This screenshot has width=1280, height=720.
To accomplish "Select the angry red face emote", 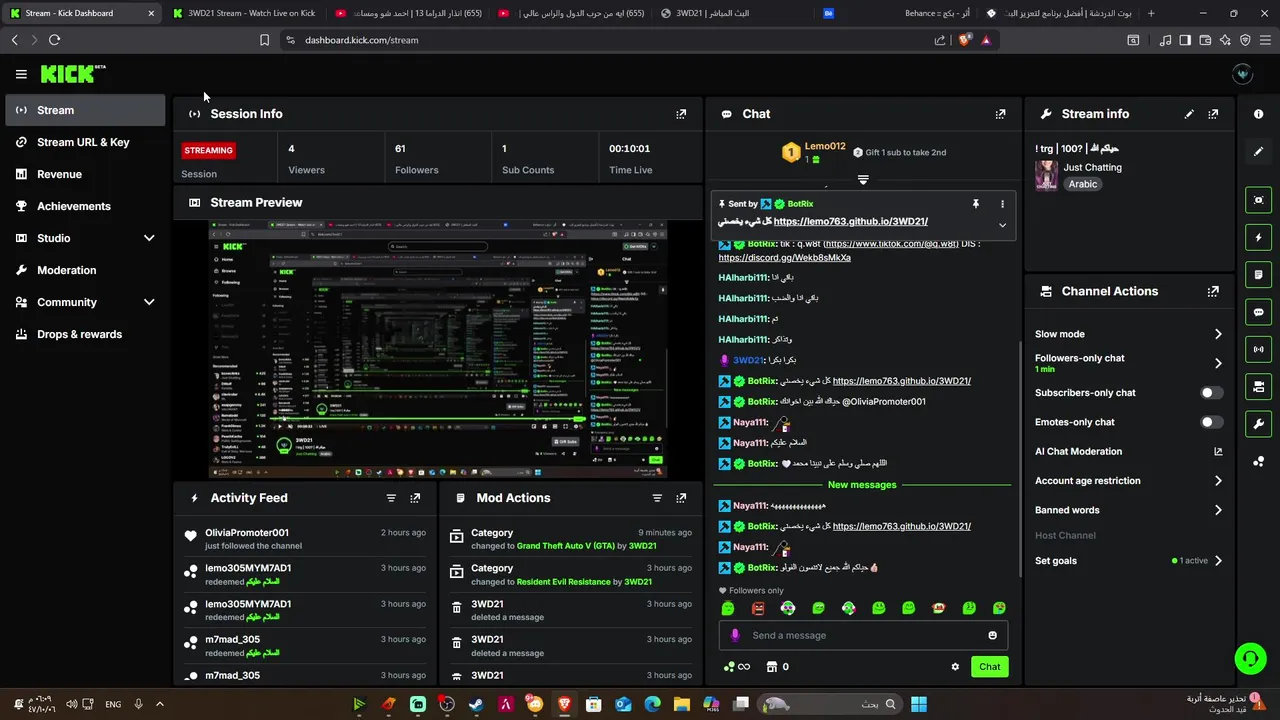I will (x=758, y=608).
